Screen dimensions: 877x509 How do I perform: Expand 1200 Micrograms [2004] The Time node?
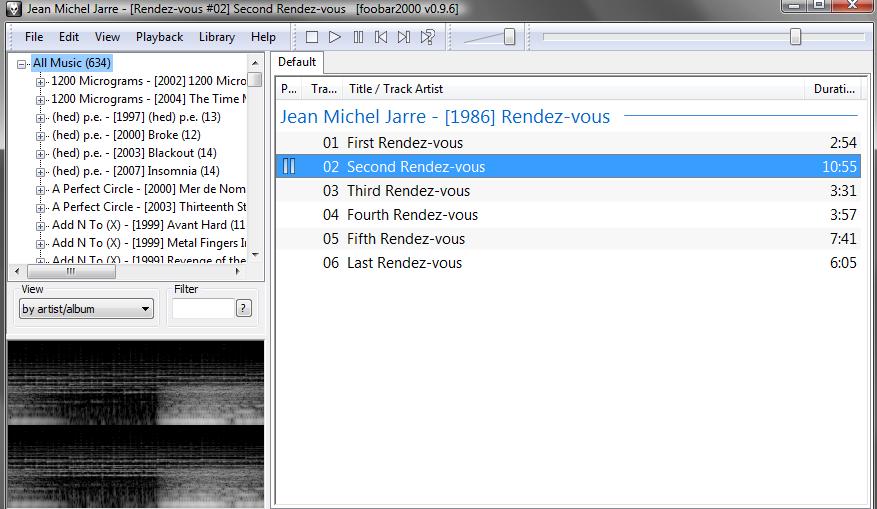point(40,100)
